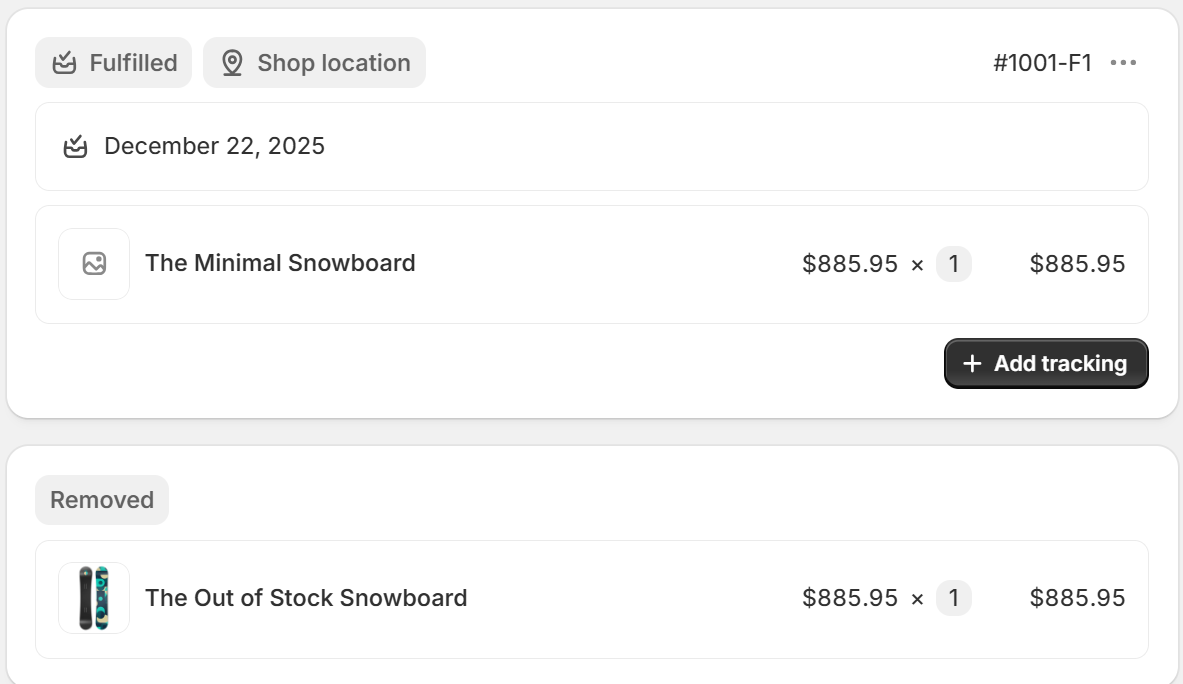Open the fulfillment three-dot options menu
Screen dimensions: 1183x684
(x=1123, y=63)
